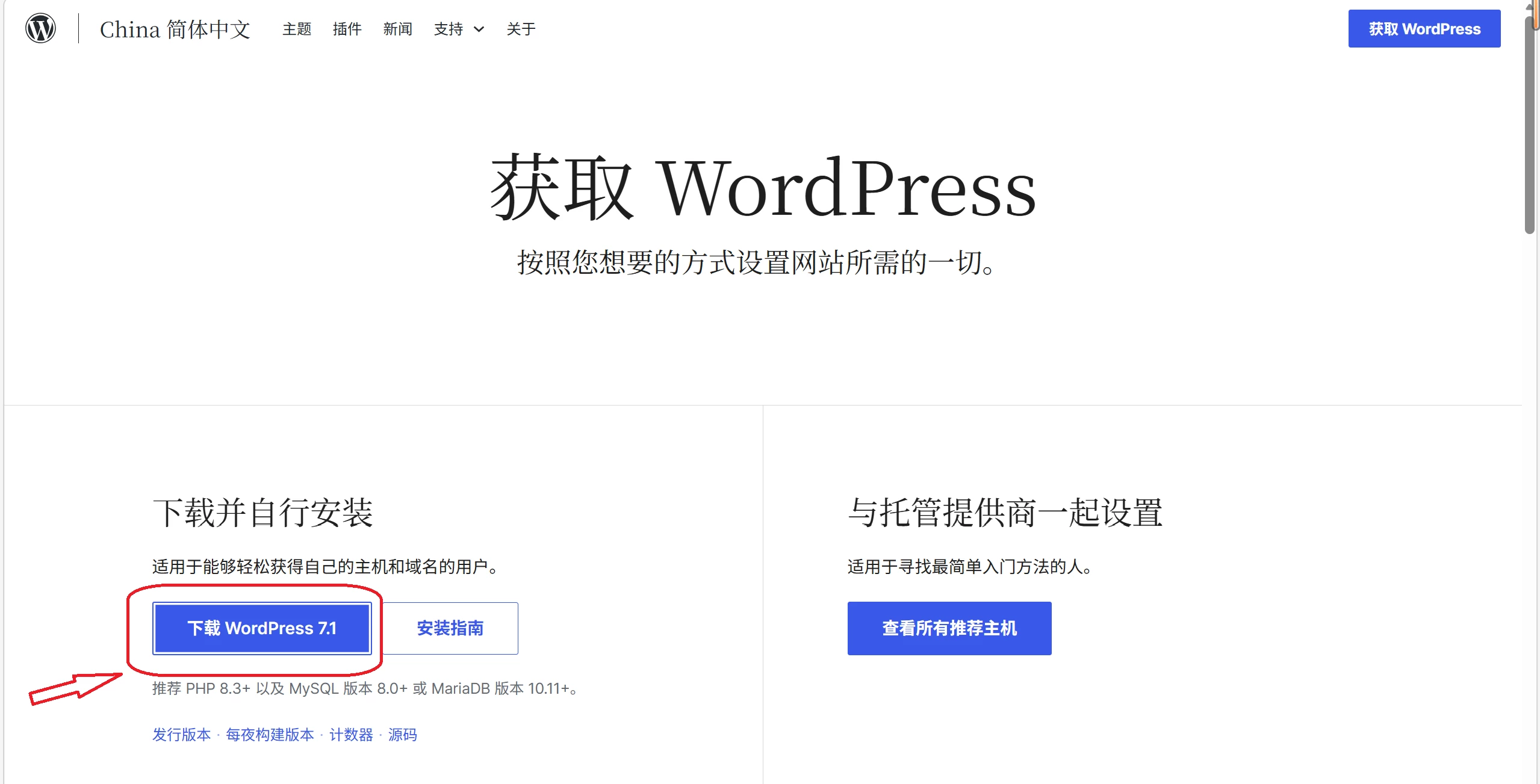Click 下载 WordPress 7.1 button
This screenshot has height=784, width=1540.
262,628
